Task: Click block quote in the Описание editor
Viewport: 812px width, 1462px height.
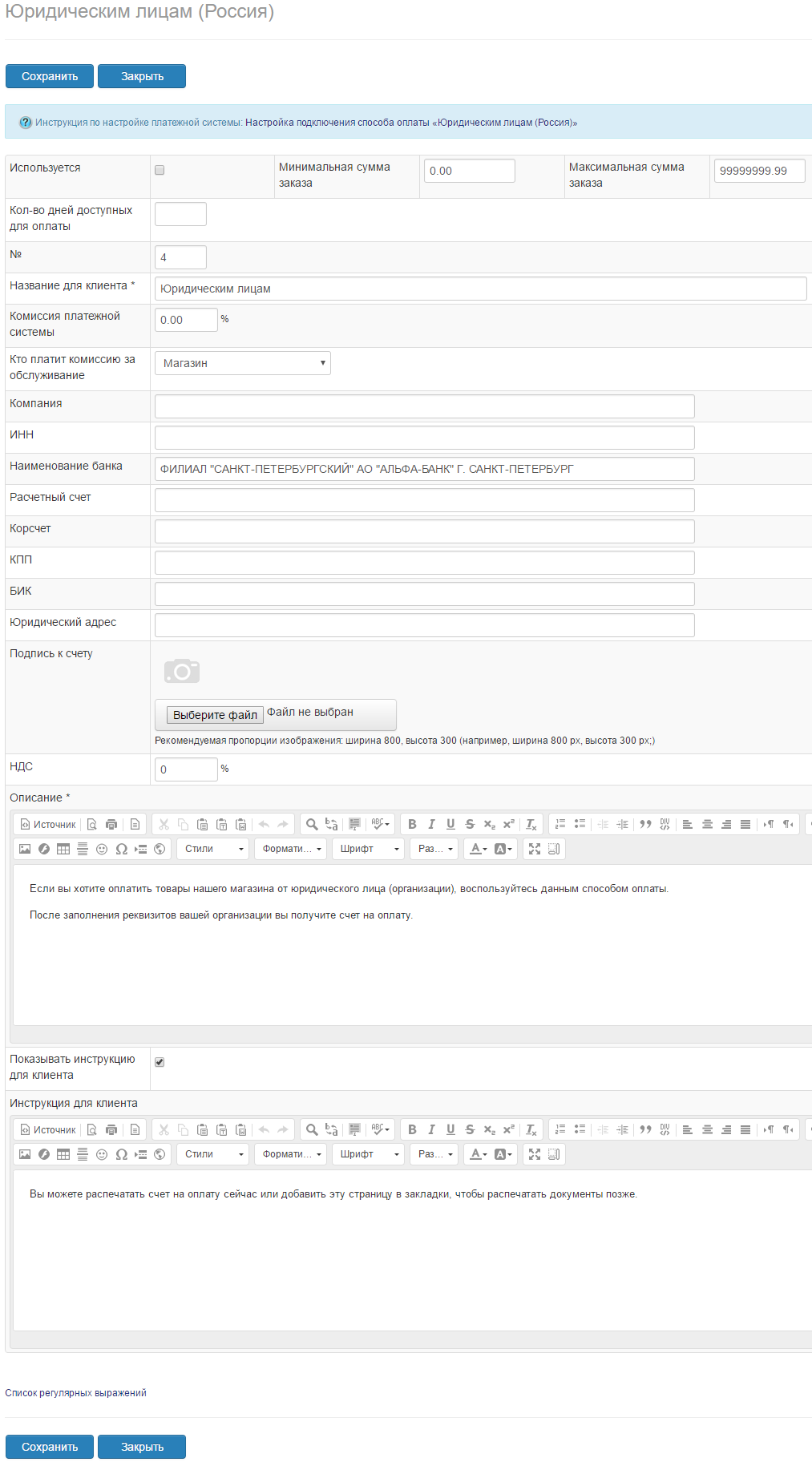Action: [x=645, y=824]
